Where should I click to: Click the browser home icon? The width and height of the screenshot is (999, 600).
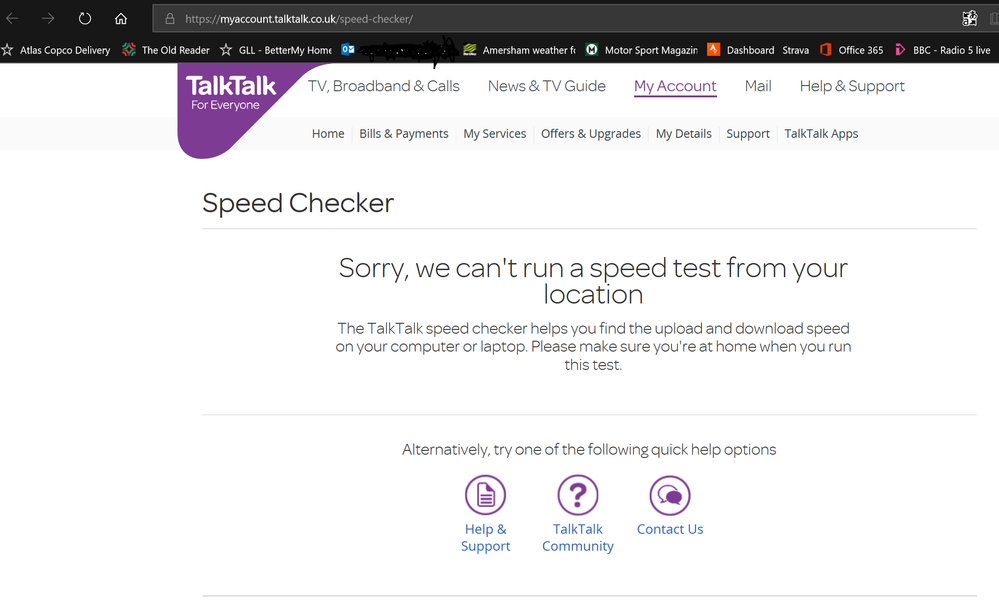tap(121, 18)
